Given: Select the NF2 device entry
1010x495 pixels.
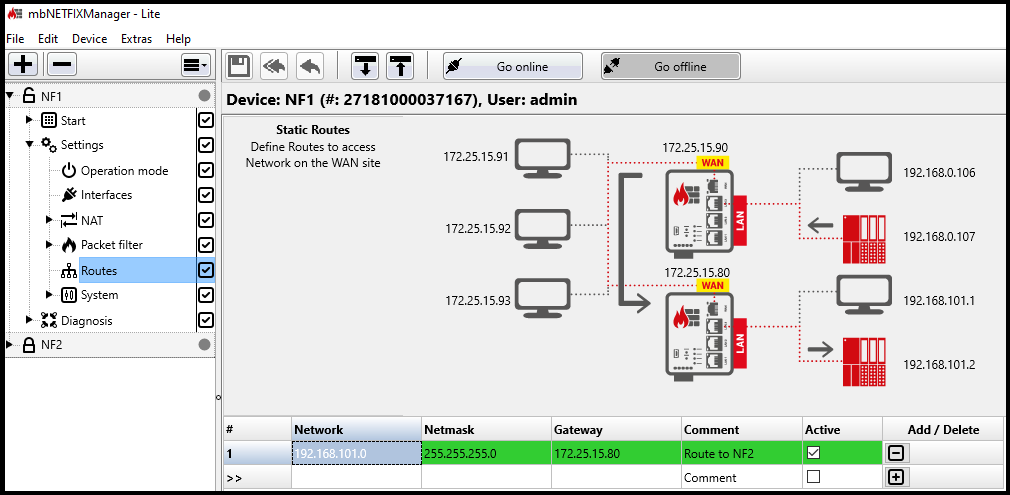Looking at the screenshot, I should [52, 345].
